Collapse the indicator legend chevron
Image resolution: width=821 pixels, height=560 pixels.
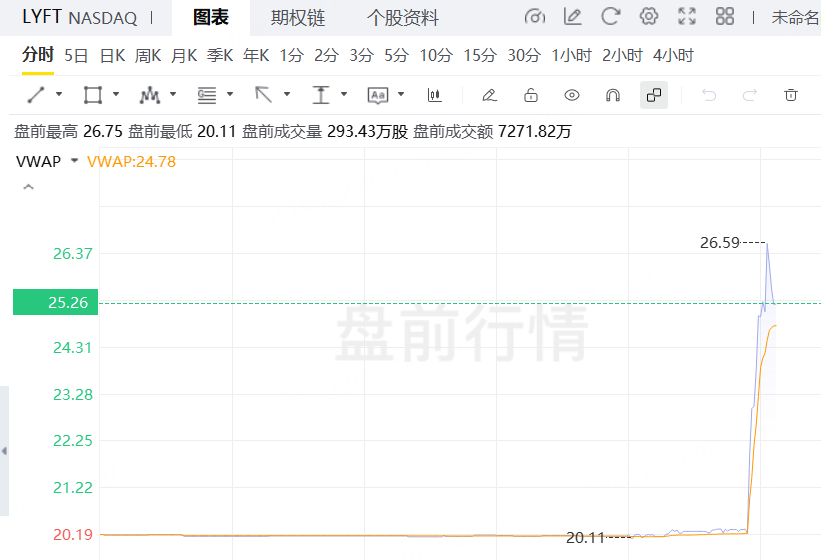point(29,187)
